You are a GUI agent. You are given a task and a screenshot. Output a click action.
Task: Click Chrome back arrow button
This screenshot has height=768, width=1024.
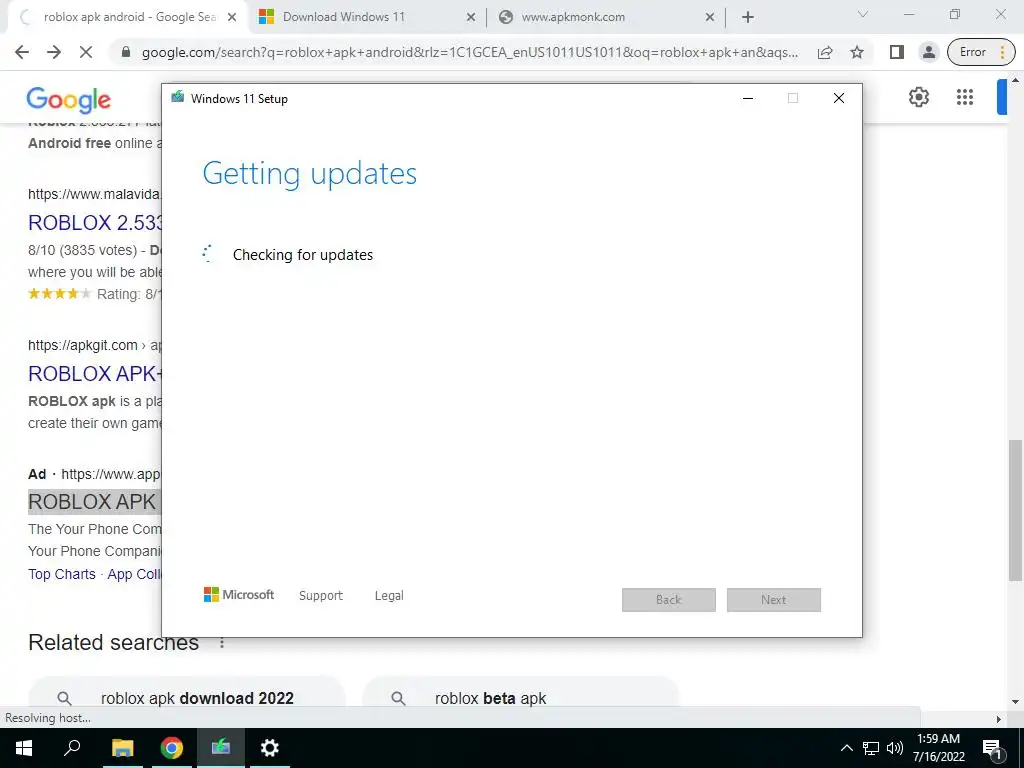click(x=22, y=52)
